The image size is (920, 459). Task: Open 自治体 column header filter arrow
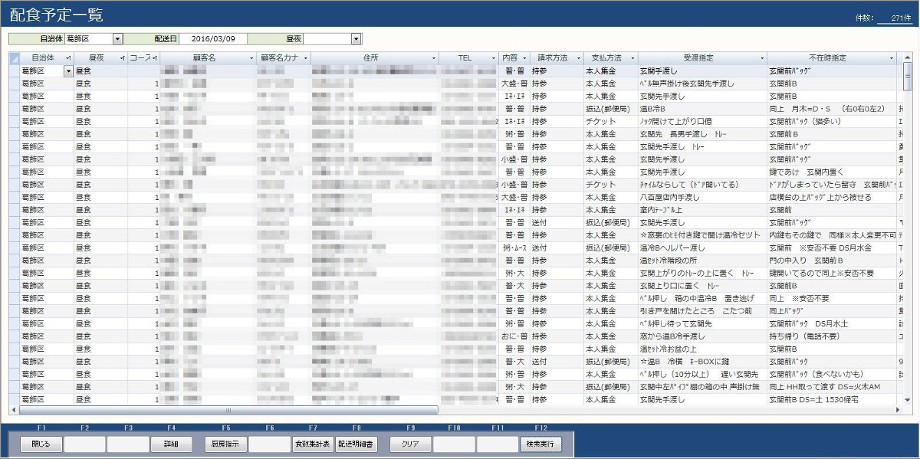tap(69, 58)
